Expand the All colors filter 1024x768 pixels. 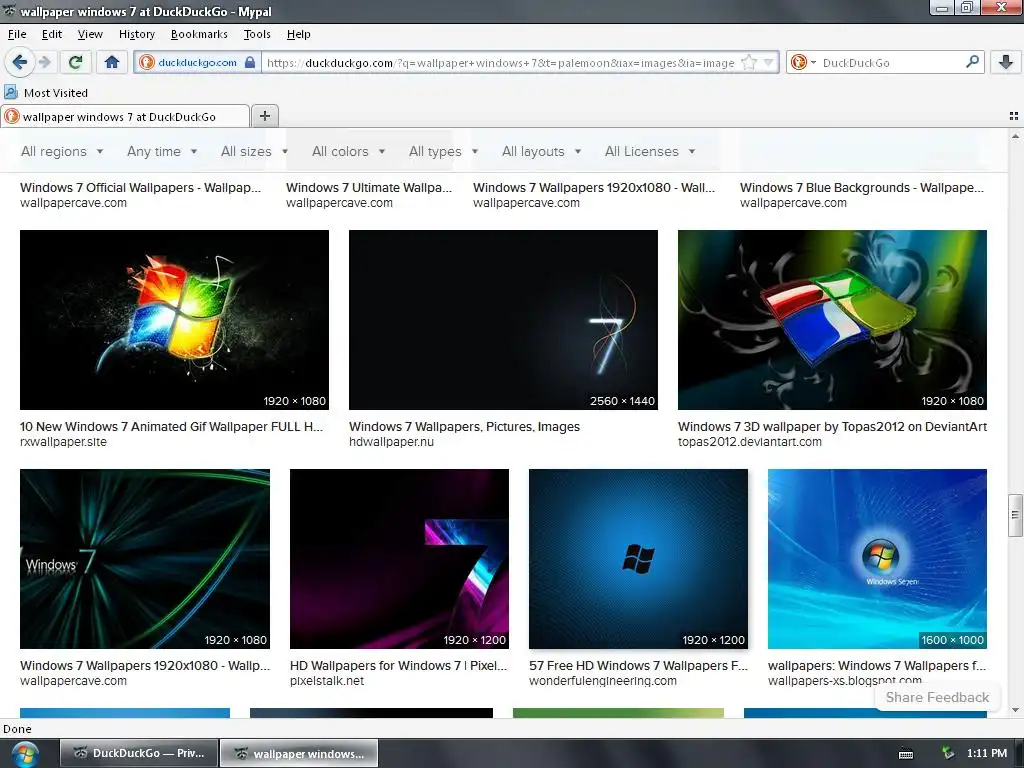click(348, 151)
